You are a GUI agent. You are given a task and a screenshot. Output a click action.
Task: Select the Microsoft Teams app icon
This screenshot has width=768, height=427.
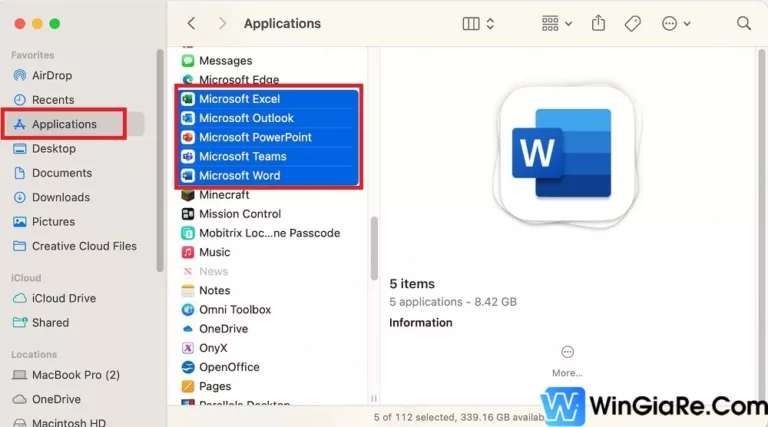pos(187,156)
